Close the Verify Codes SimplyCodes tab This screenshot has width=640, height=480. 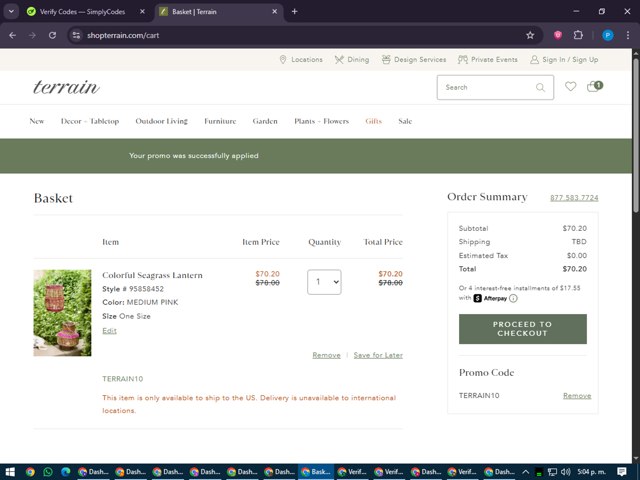pyautogui.click(x=142, y=11)
